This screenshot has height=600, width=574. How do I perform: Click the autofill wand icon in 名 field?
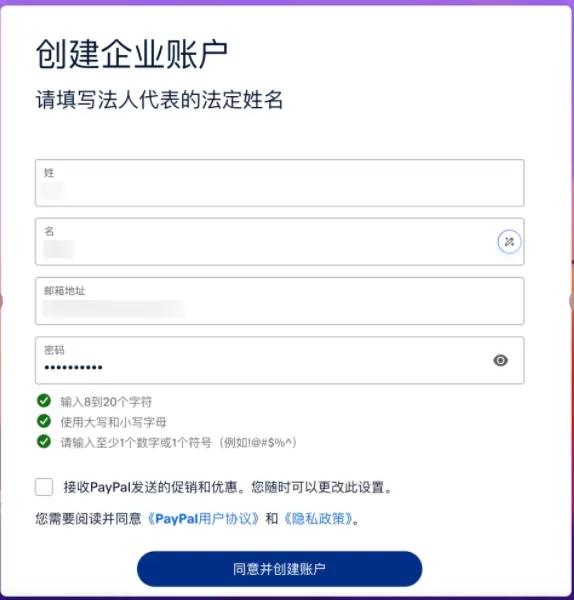pyautogui.click(x=509, y=242)
